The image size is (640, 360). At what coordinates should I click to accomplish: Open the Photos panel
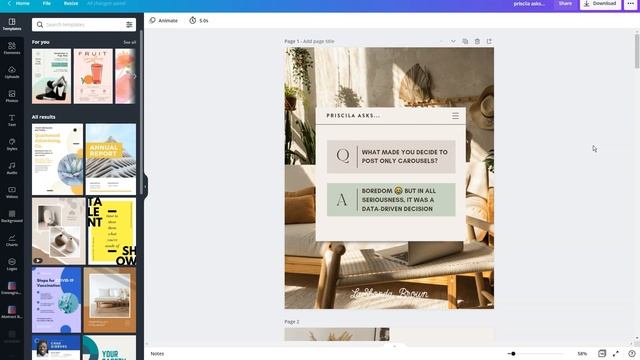point(12,96)
